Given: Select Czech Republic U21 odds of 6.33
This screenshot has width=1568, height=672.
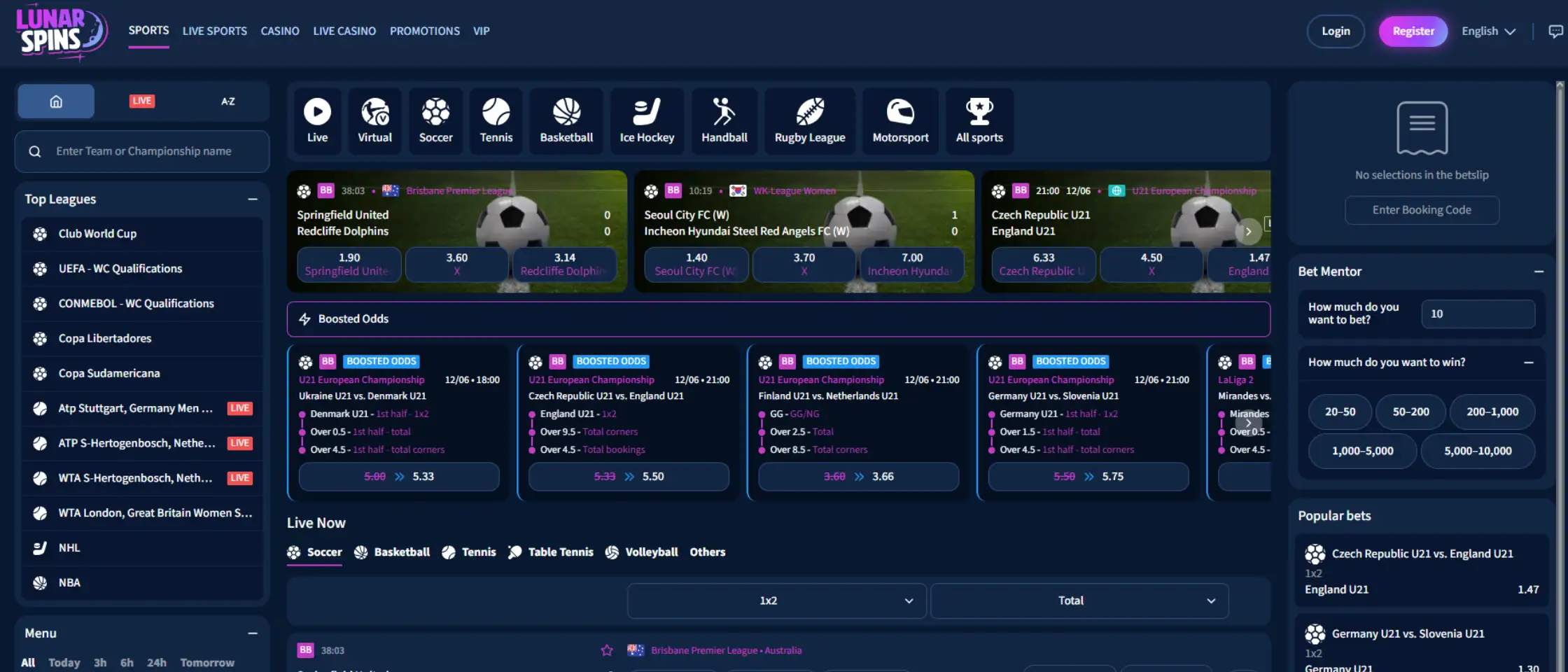Looking at the screenshot, I should click(1044, 265).
